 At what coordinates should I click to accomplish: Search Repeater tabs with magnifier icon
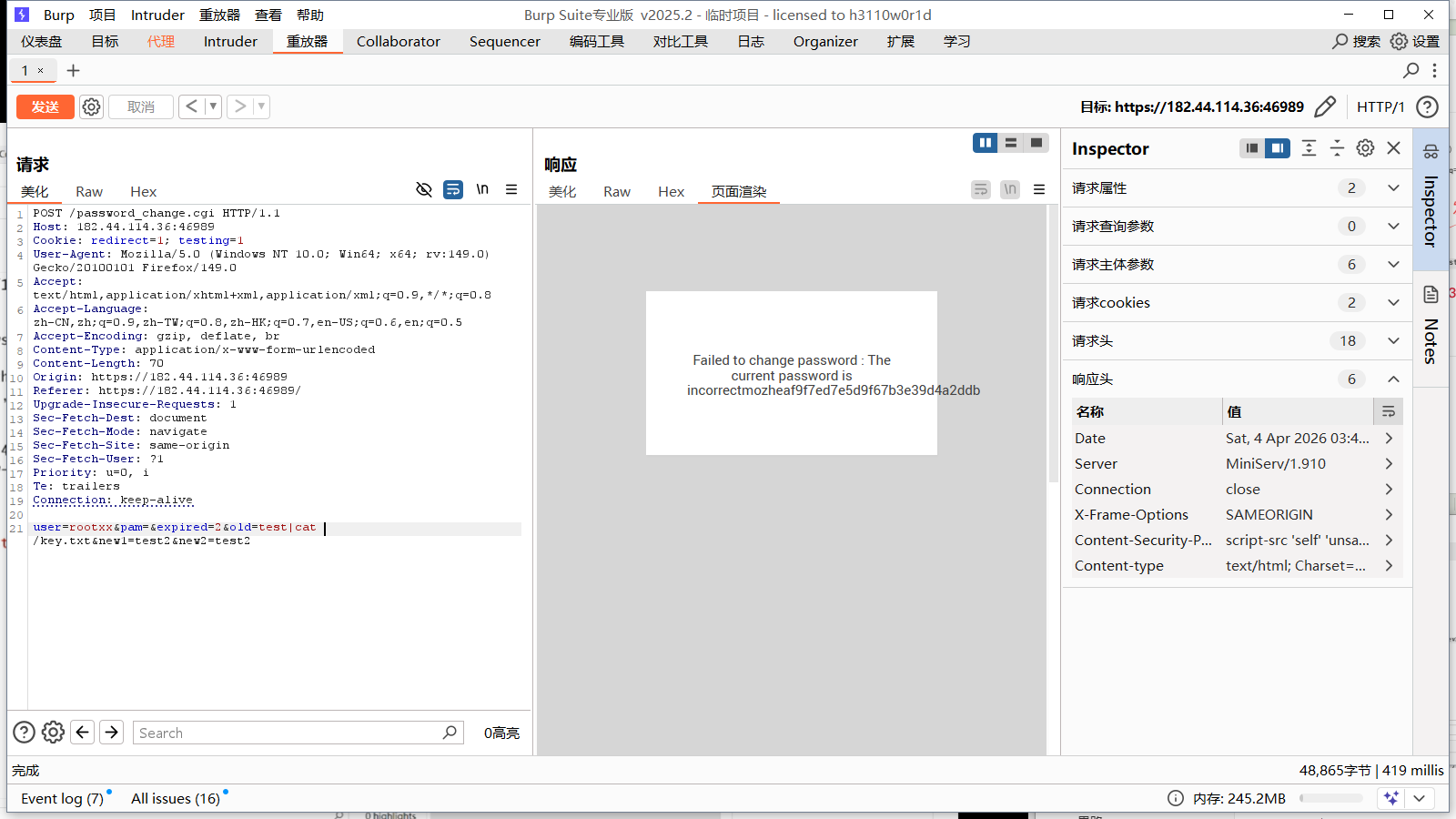point(1411,70)
